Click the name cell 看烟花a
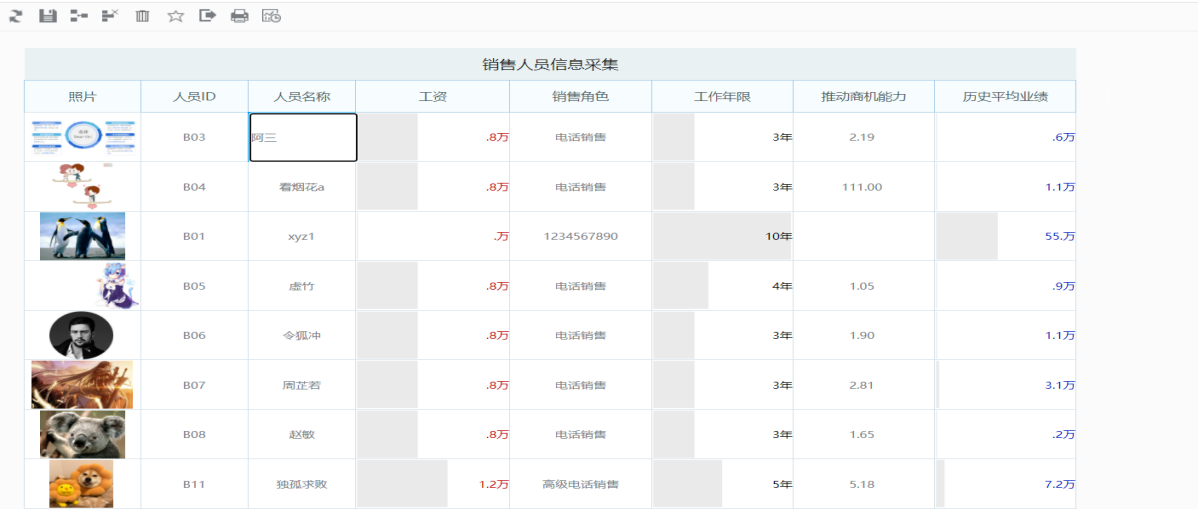The image size is (1198, 509). (x=302, y=187)
